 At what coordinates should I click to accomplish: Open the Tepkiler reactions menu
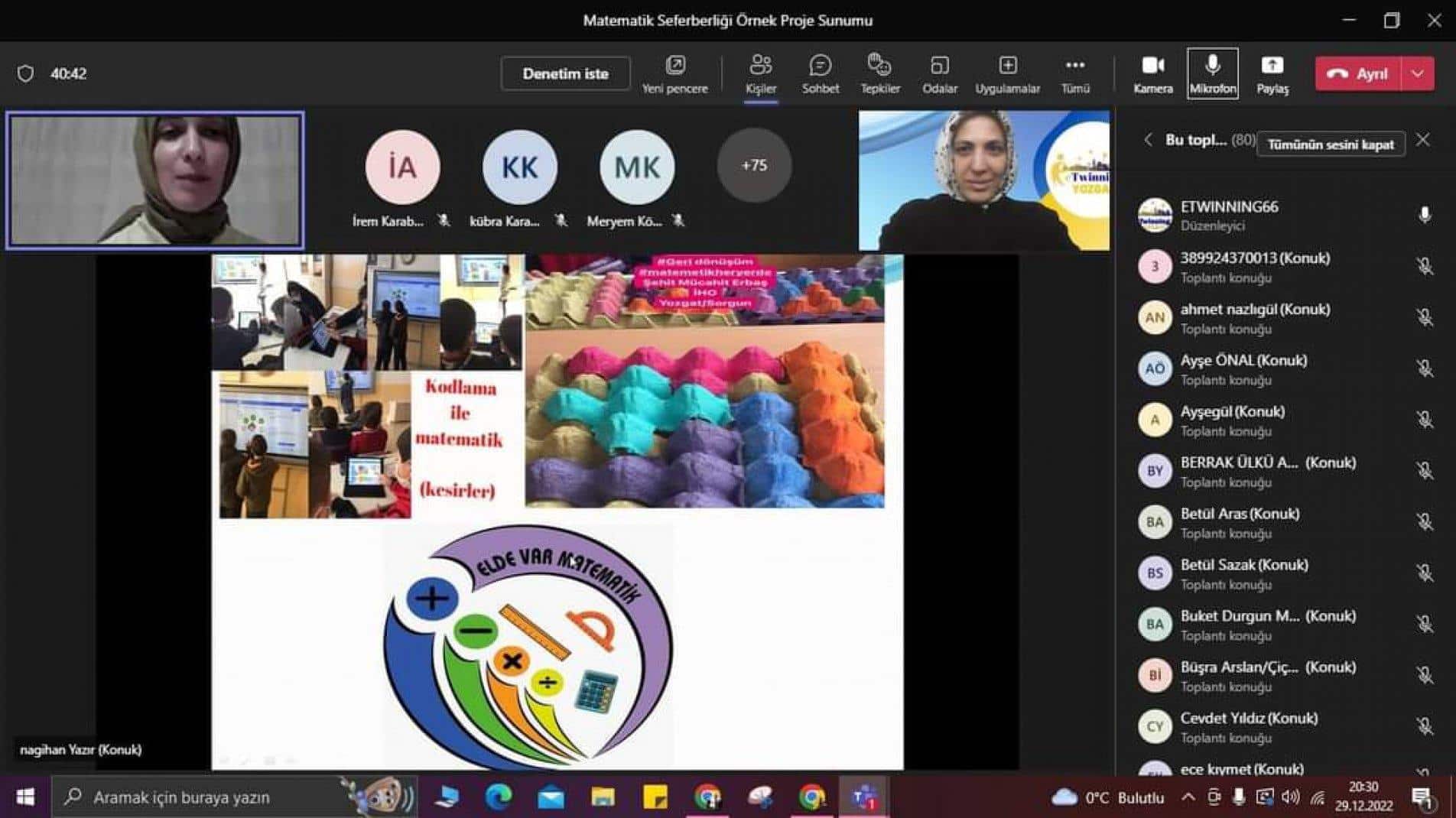tap(879, 74)
